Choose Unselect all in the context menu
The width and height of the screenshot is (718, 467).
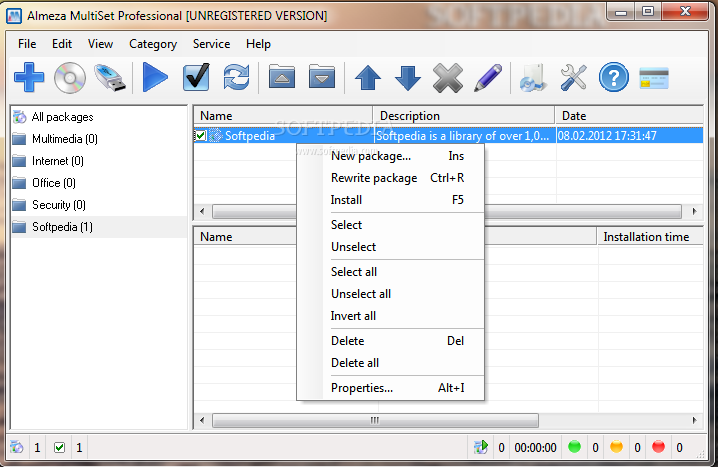pos(391,293)
